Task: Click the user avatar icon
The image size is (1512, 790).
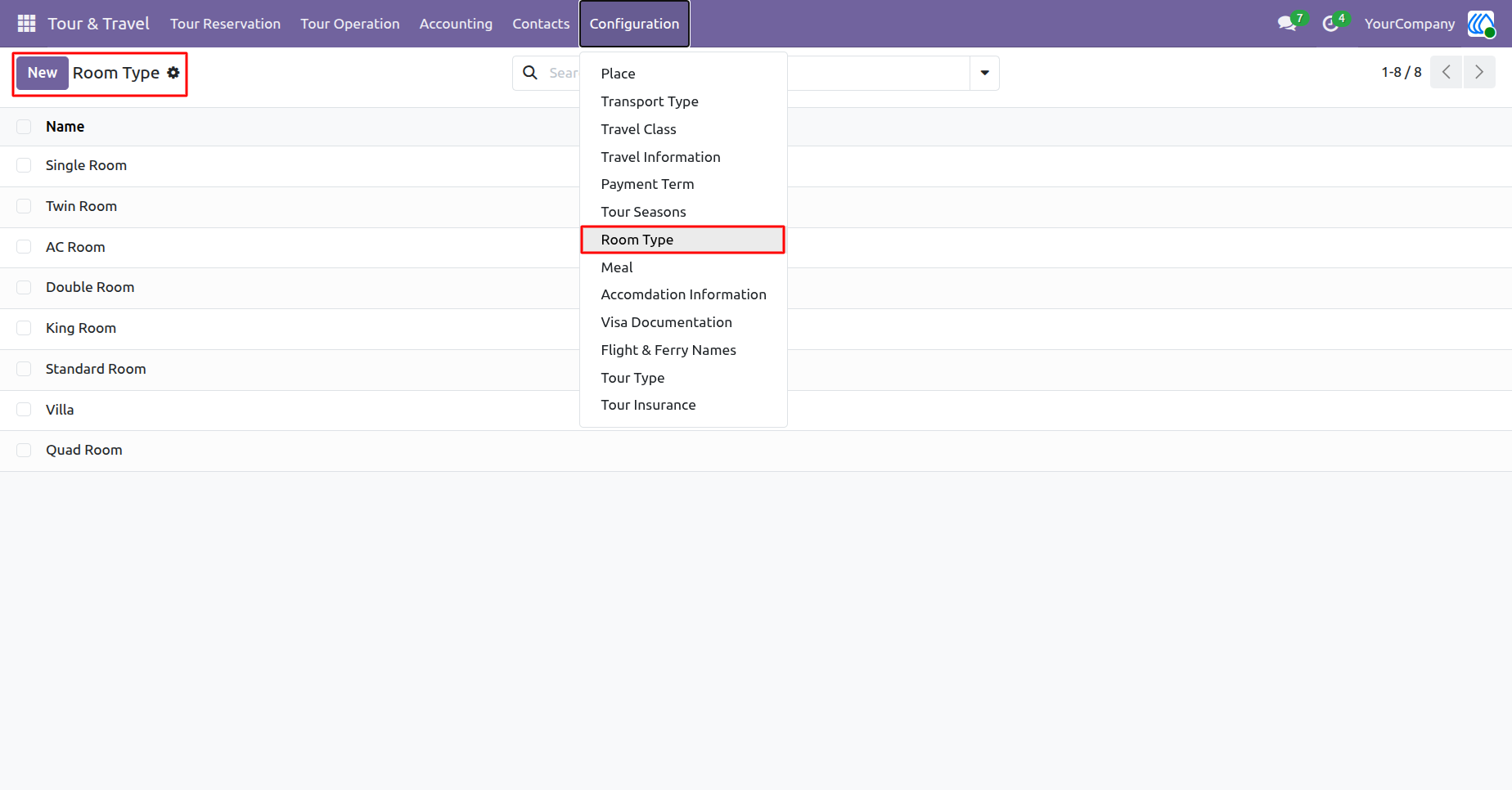Action: 1481,24
